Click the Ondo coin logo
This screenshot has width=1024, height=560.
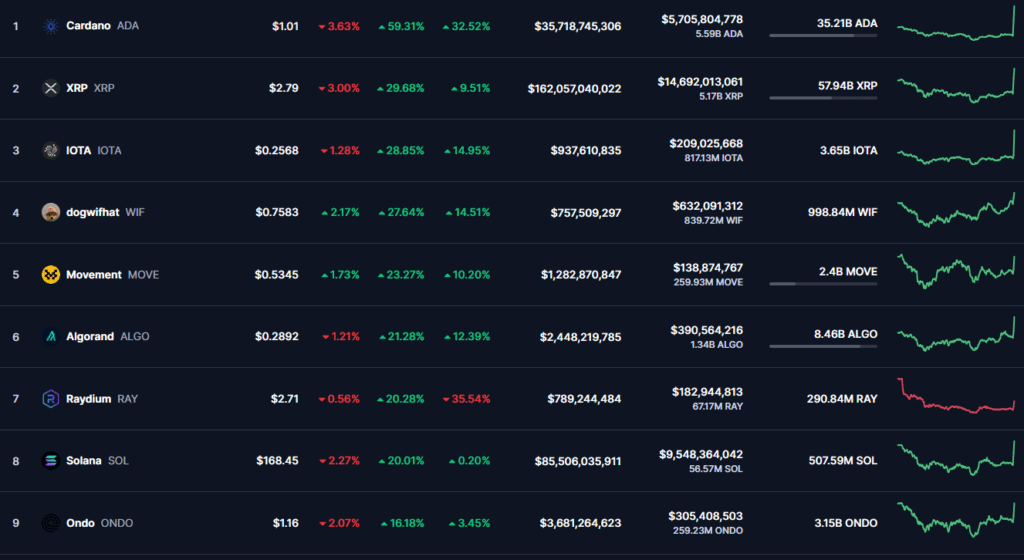50,523
